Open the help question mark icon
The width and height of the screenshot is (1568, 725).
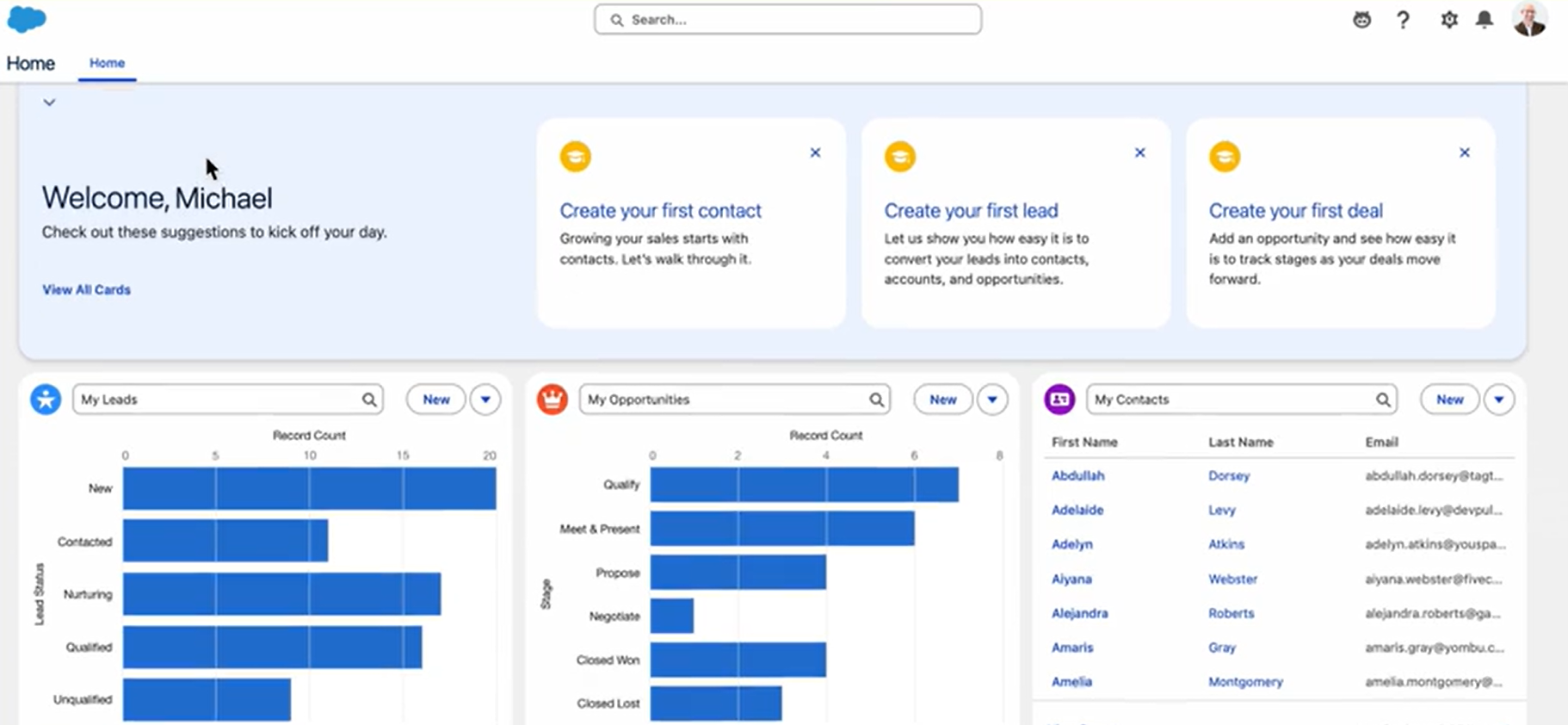click(1403, 20)
